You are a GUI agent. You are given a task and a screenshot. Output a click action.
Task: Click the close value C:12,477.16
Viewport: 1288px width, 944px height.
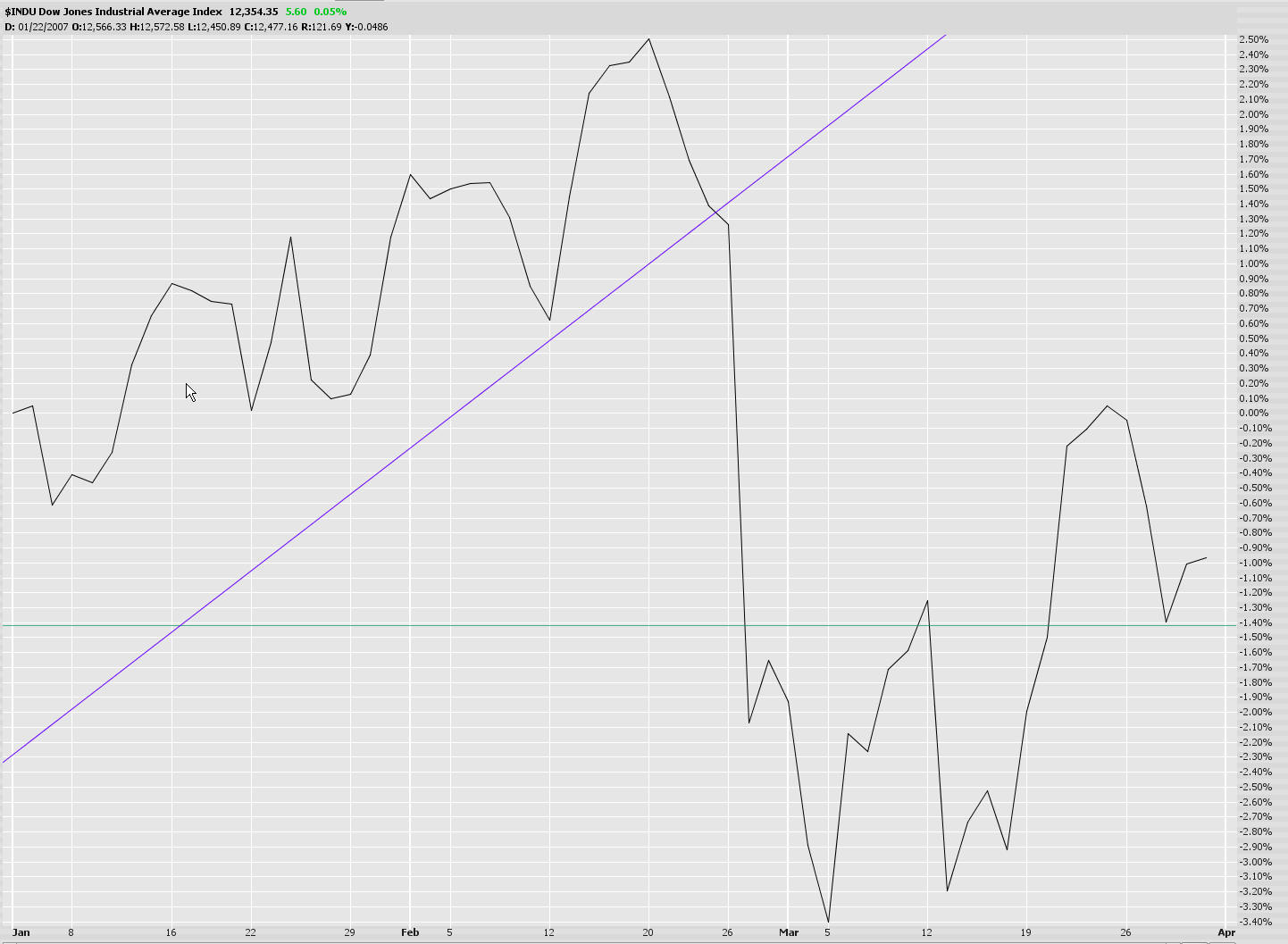point(270,27)
